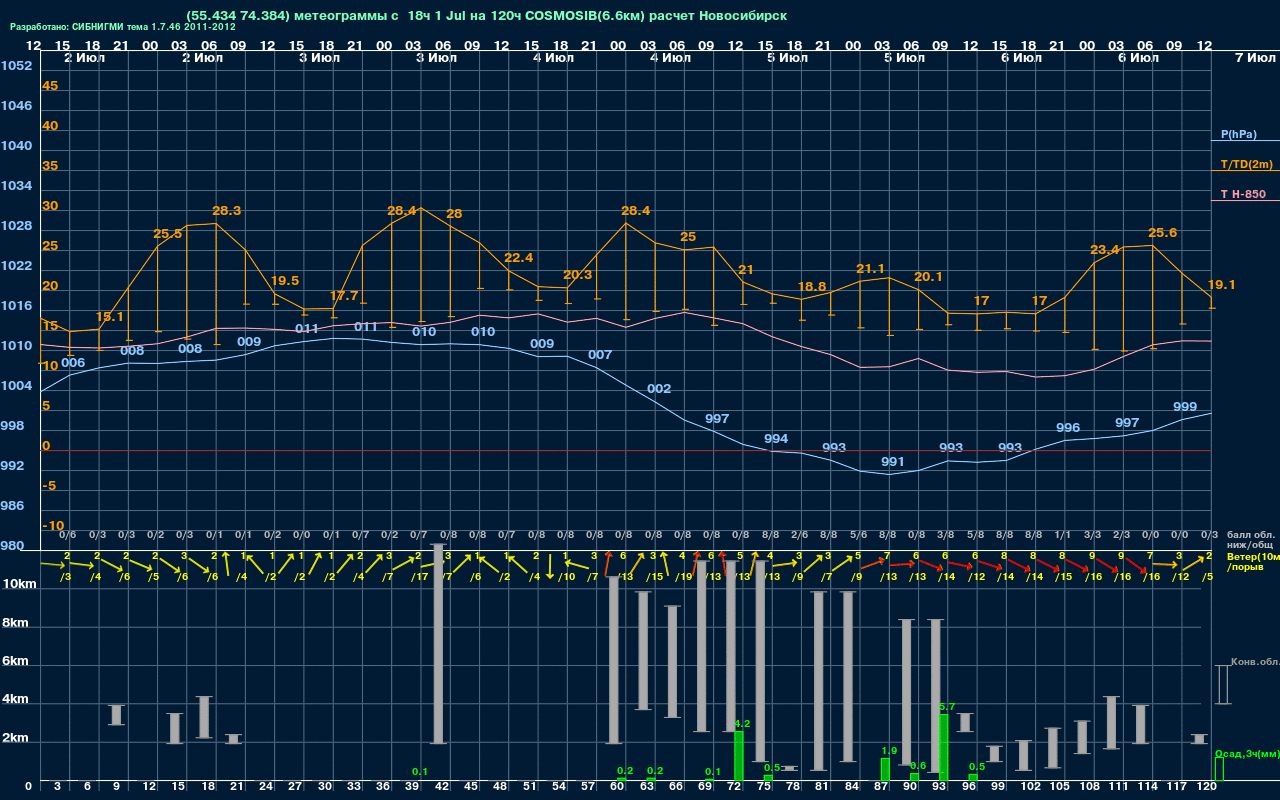1280x800 pixels.
Task: Click the 6km height axis label
Action: coord(14,662)
